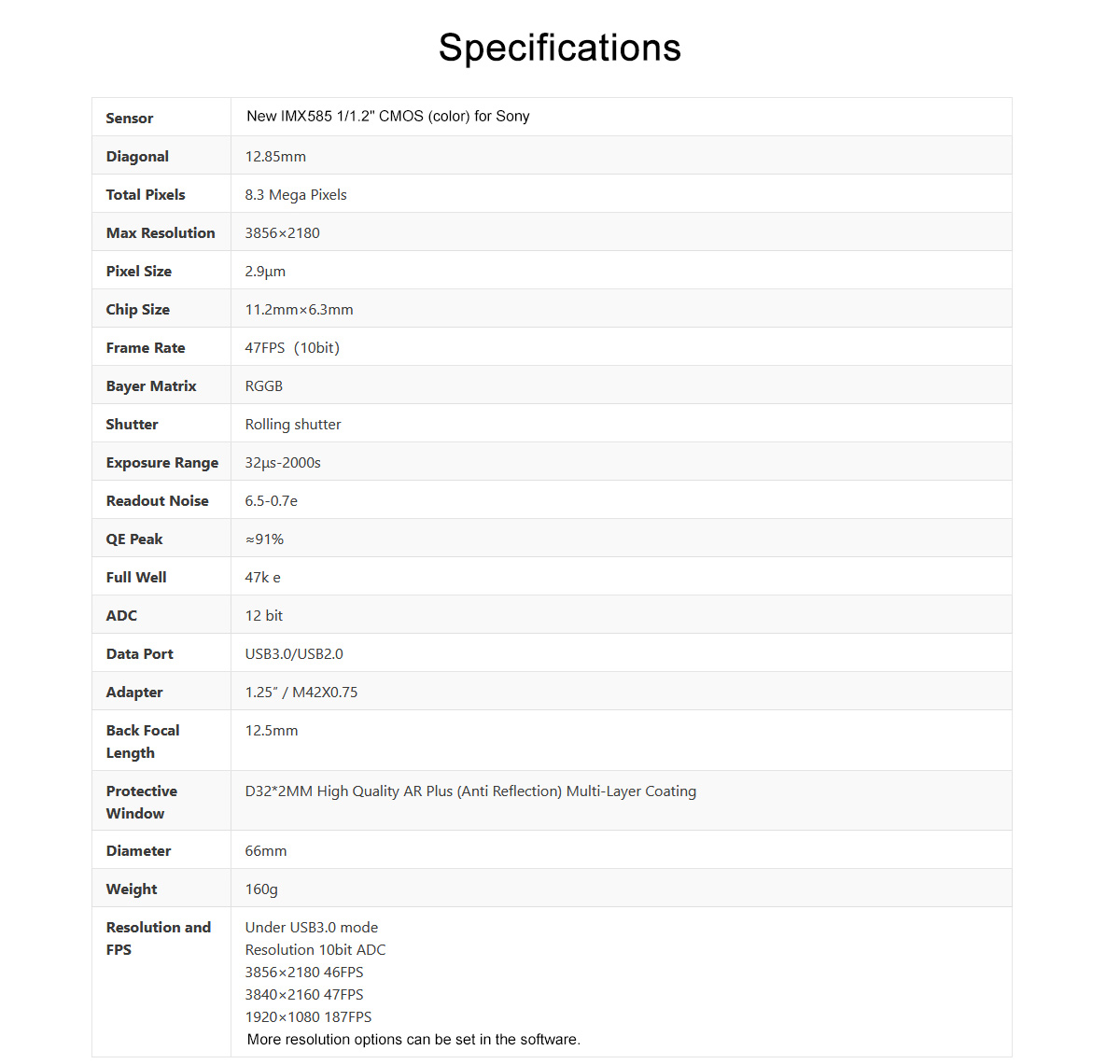Click the Rolling shutter value
This screenshot has height=1064, width=1120.
pos(293,425)
